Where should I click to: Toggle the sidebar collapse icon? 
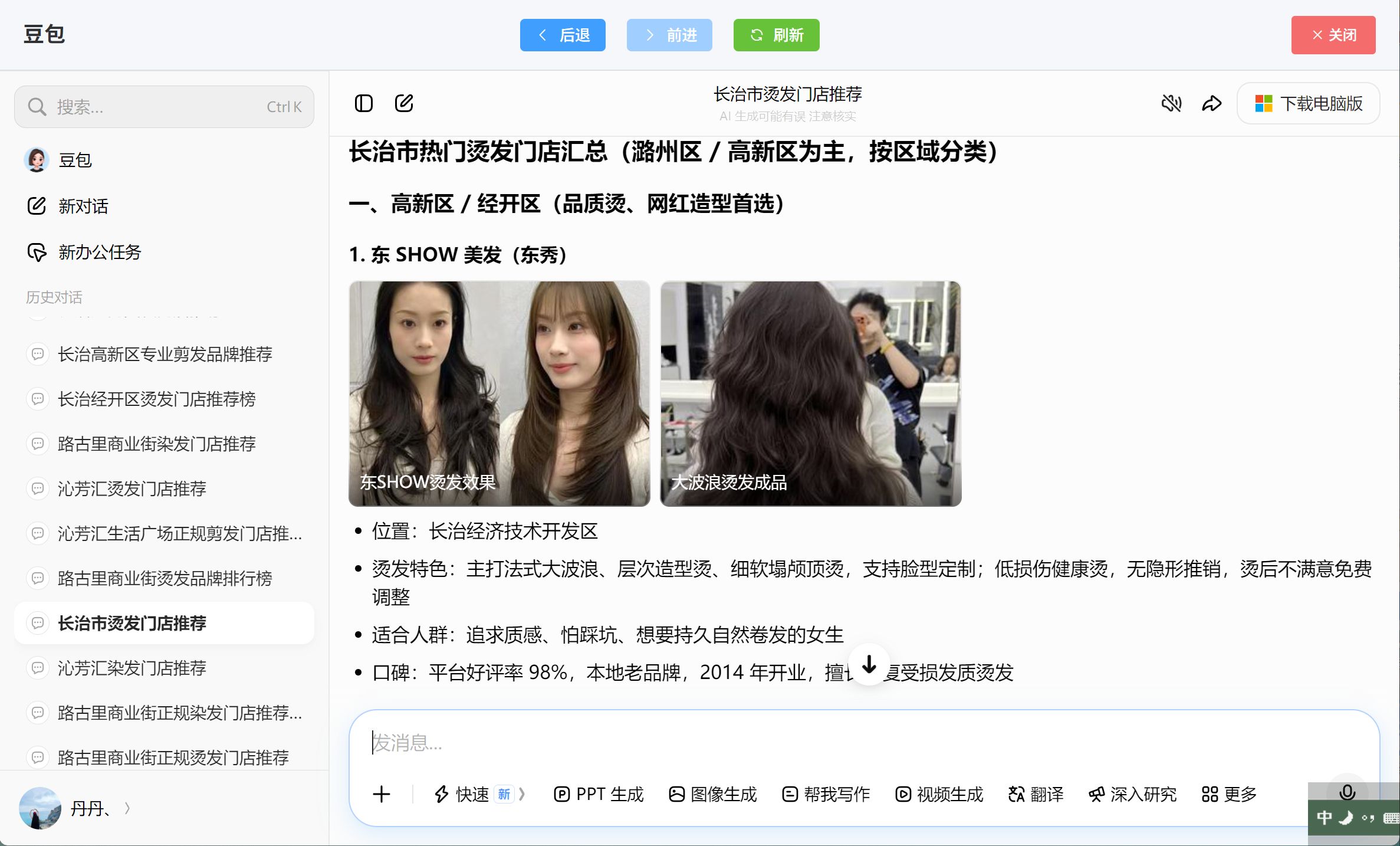click(364, 103)
